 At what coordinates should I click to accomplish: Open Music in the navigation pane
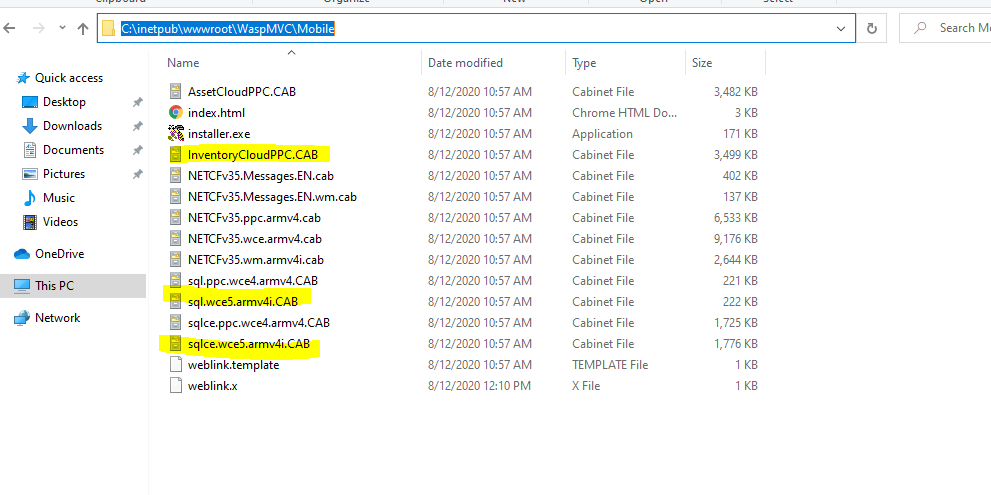[59, 198]
